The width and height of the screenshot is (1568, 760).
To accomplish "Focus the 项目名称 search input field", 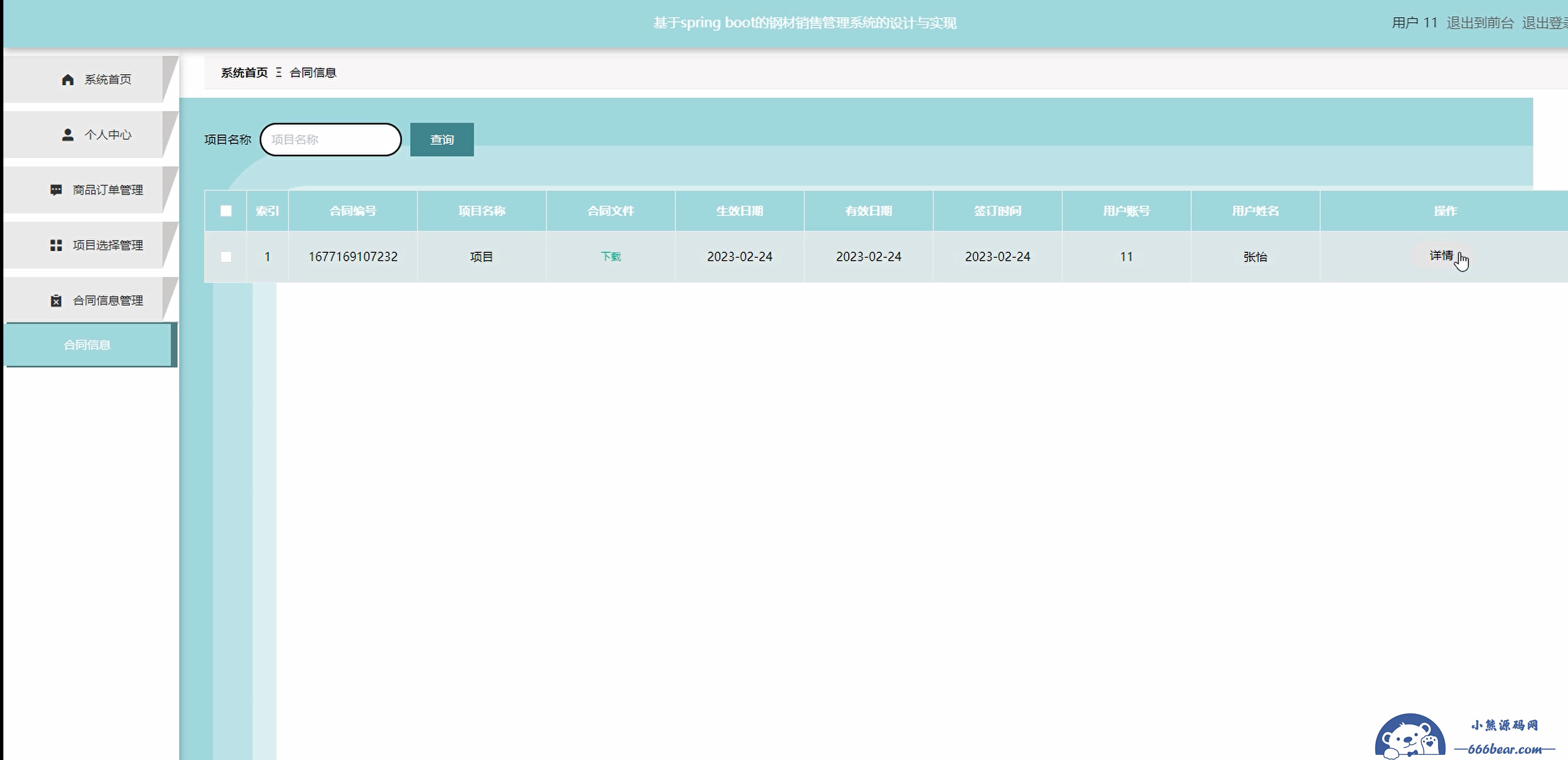I will pyautogui.click(x=331, y=140).
